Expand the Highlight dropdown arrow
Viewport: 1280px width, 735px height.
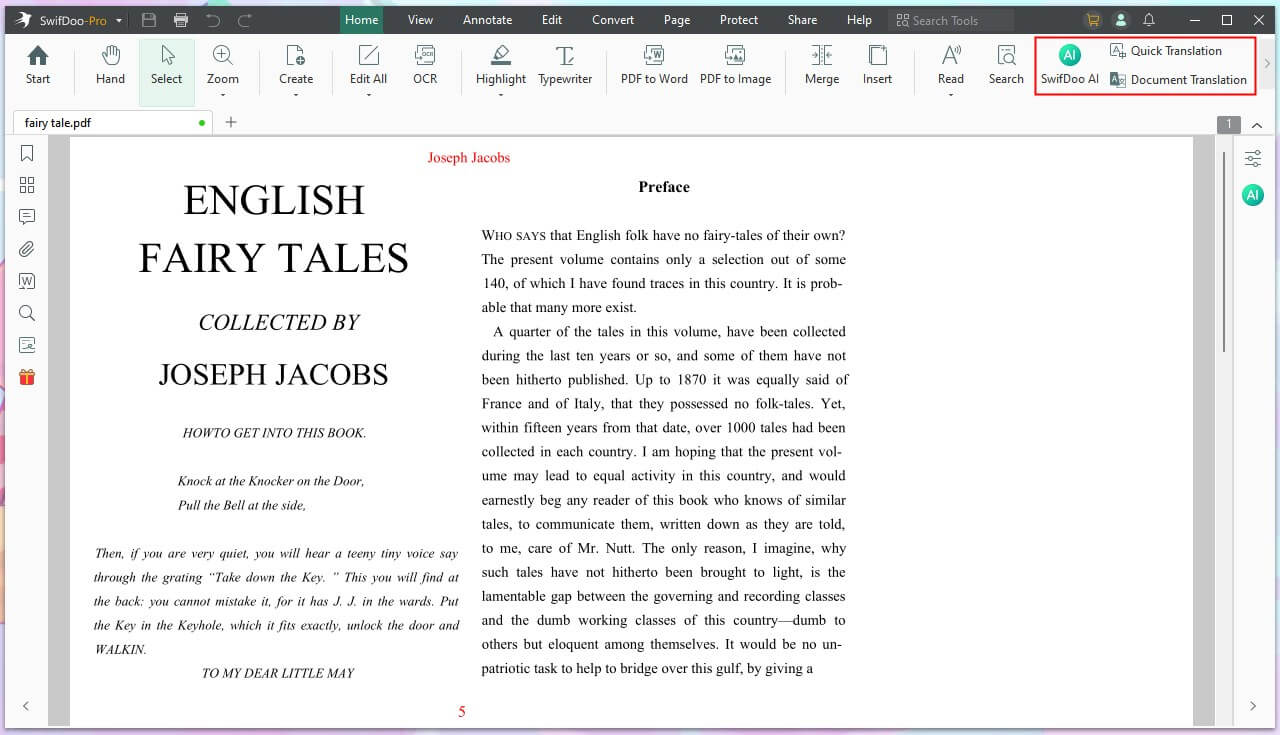501,95
